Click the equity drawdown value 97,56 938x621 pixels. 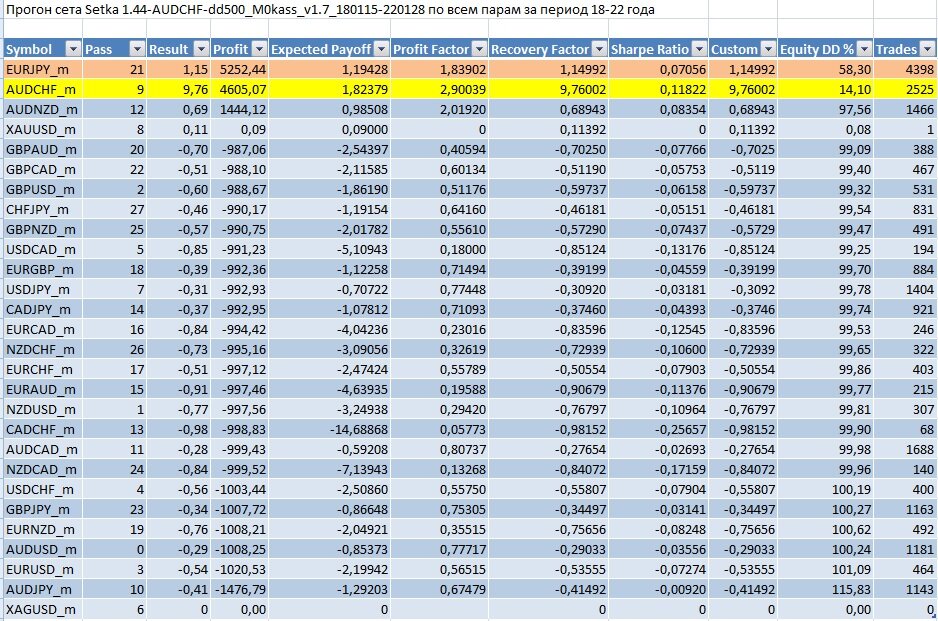(x=855, y=109)
